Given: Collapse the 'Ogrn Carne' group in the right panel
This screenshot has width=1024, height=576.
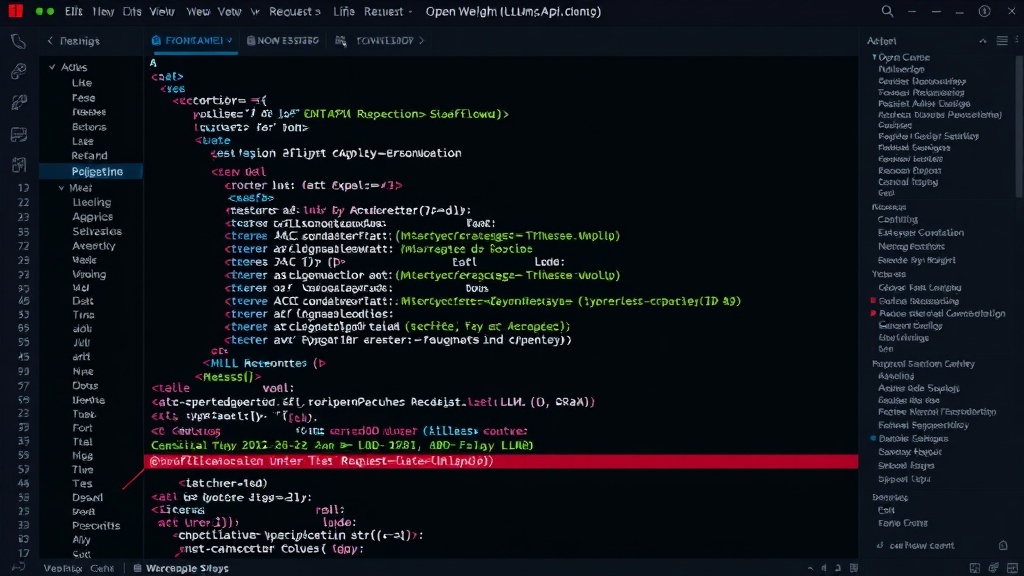Looking at the screenshot, I should 874,57.
